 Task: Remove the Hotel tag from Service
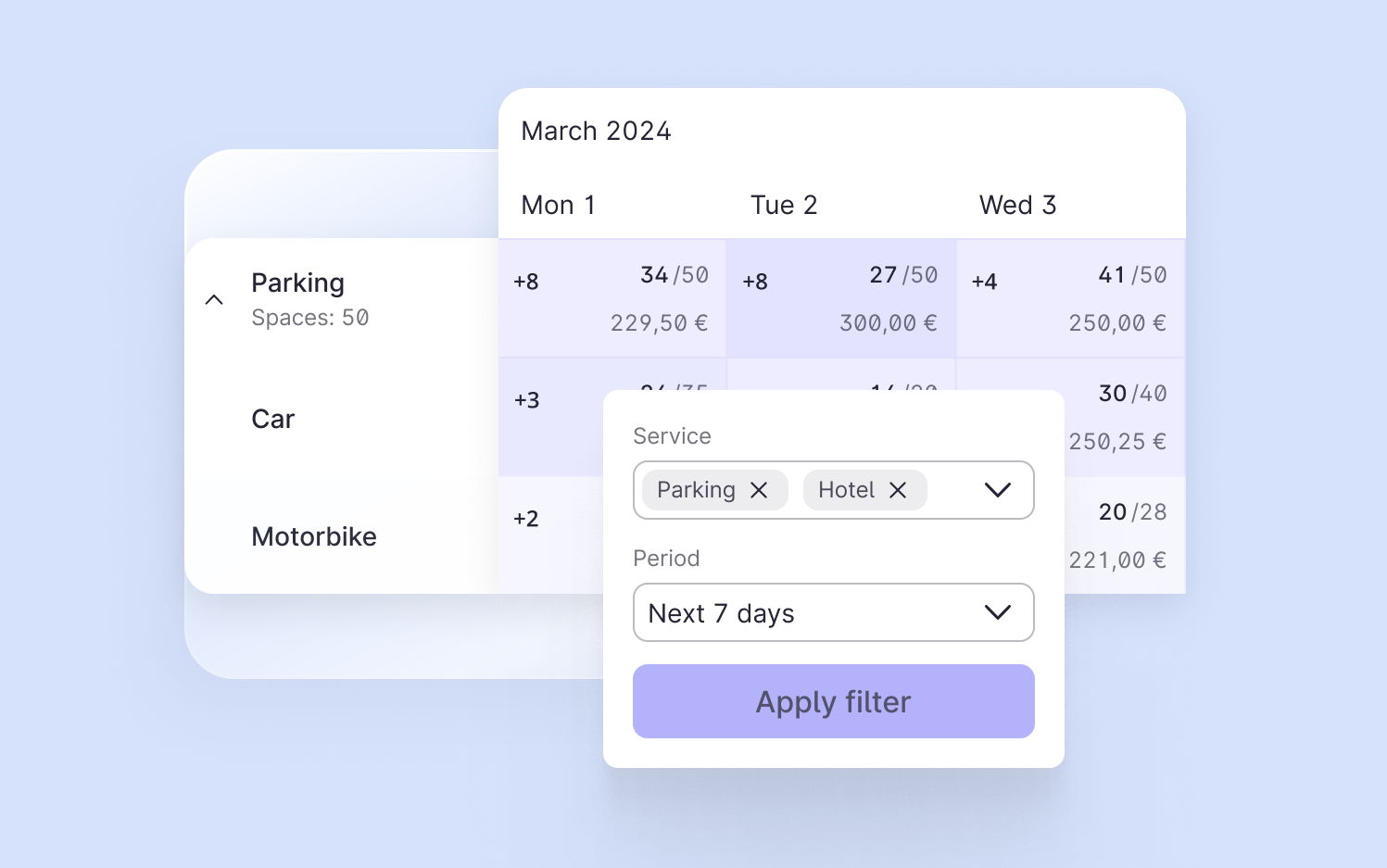(897, 490)
